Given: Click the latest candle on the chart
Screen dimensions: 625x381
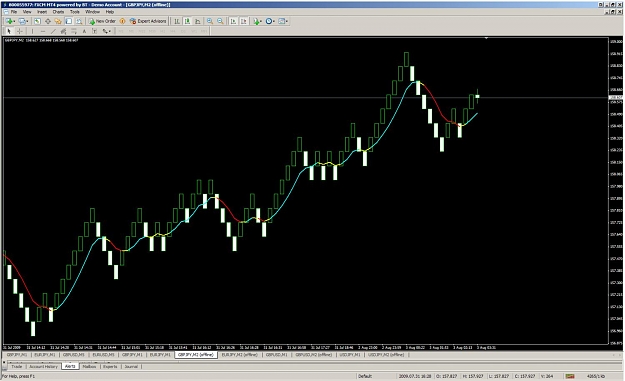Looking at the screenshot, I should [477, 96].
